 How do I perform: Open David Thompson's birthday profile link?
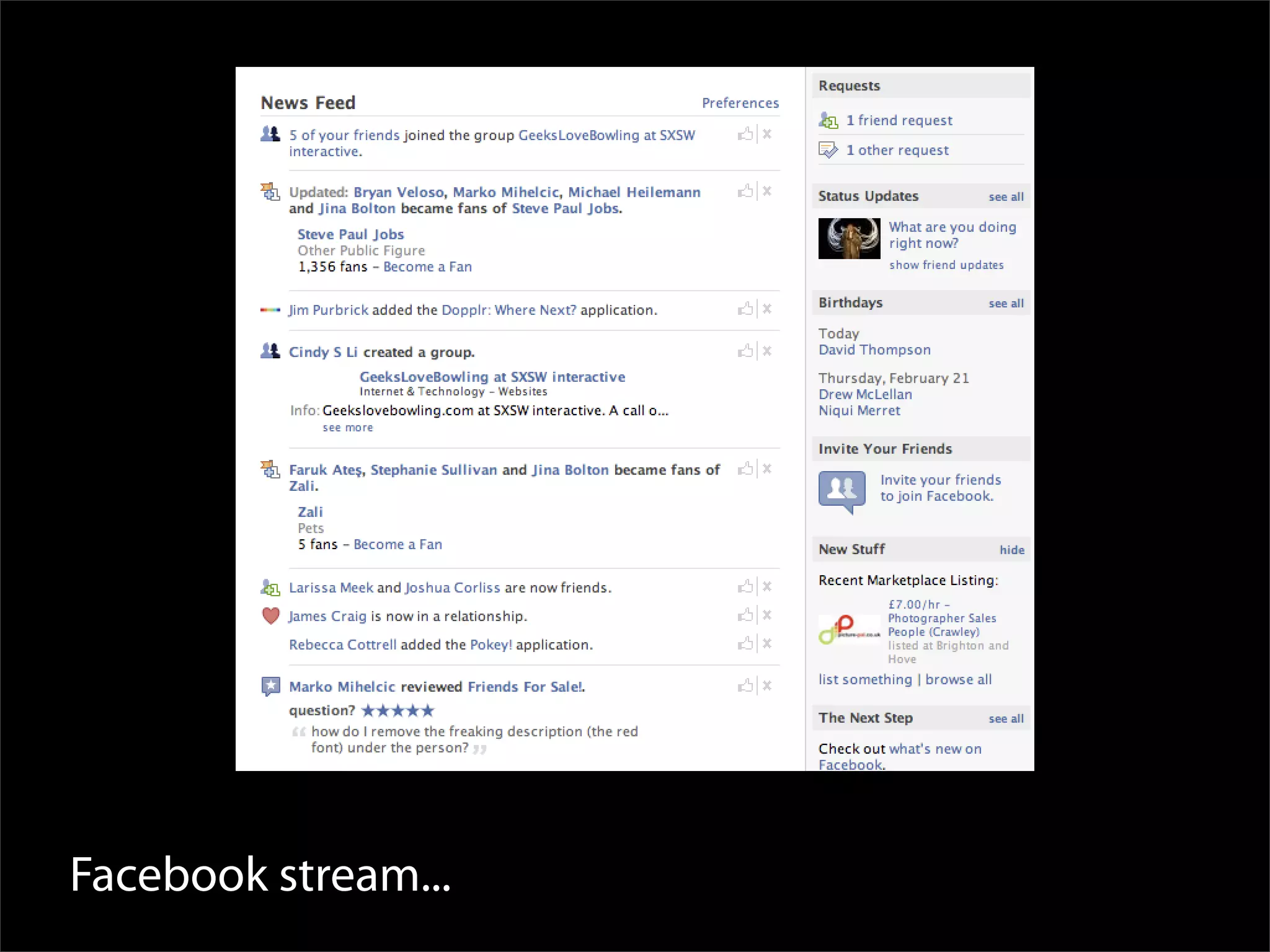click(874, 350)
